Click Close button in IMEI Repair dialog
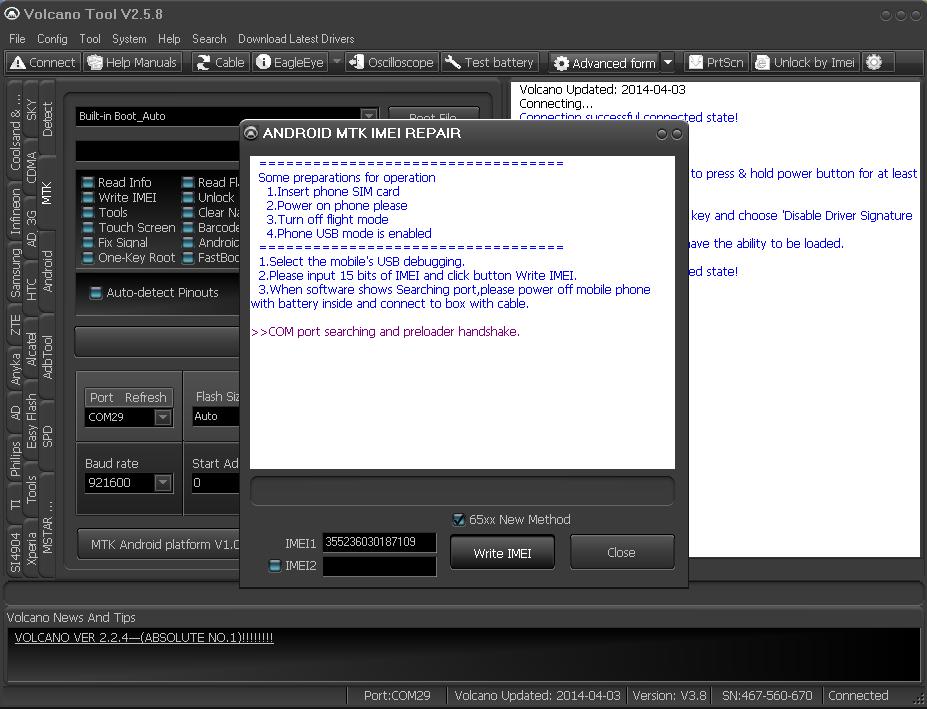The height and width of the screenshot is (709, 927). pyautogui.click(x=622, y=552)
